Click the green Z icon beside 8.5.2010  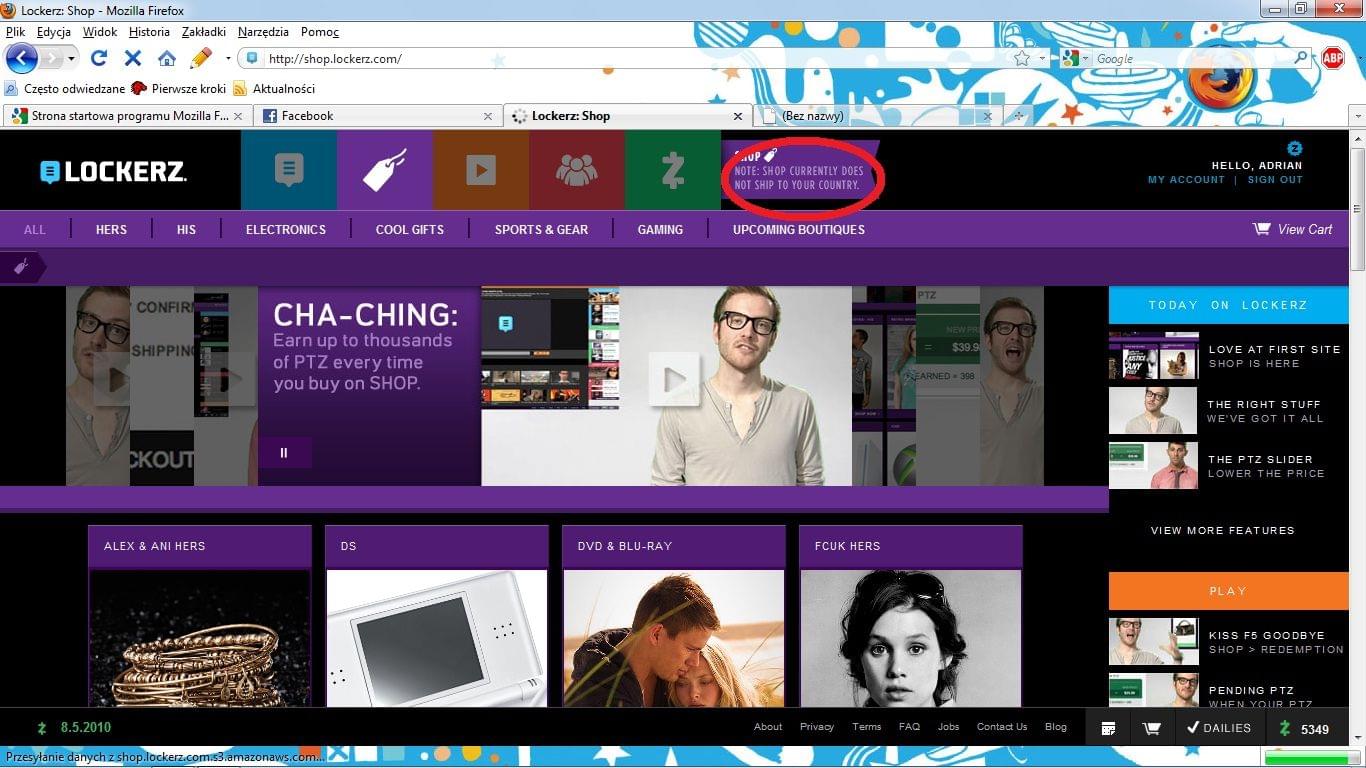[42, 727]
